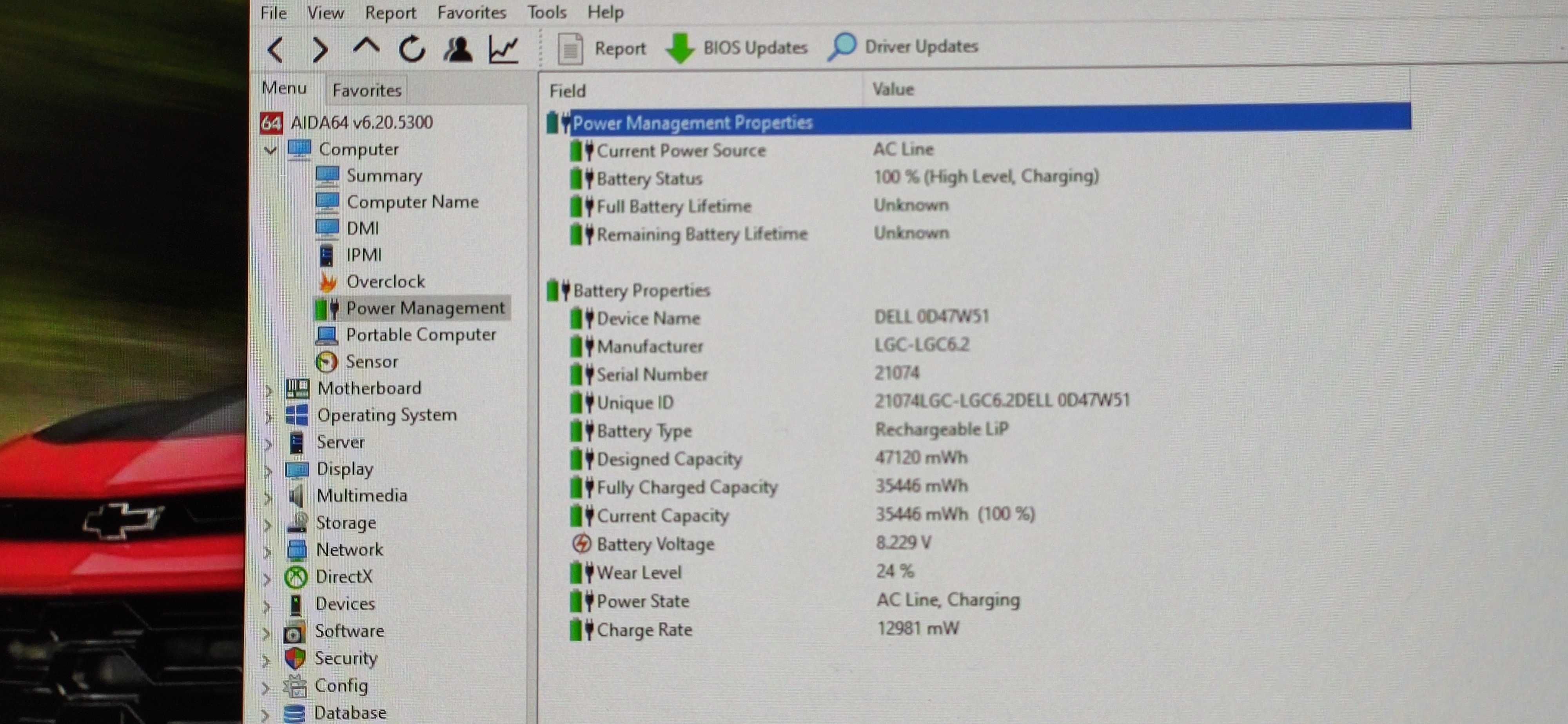Select Portable Computer in the tree
1568x724 pixels.
tap(421, 334)
